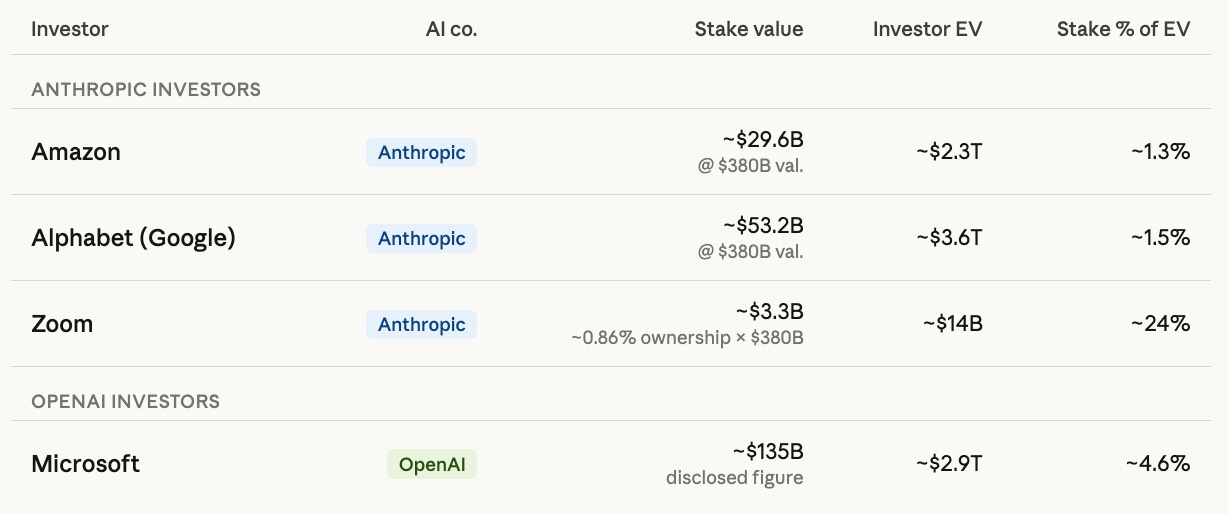Click the ~24% stake percentage

pos(1160,324)
